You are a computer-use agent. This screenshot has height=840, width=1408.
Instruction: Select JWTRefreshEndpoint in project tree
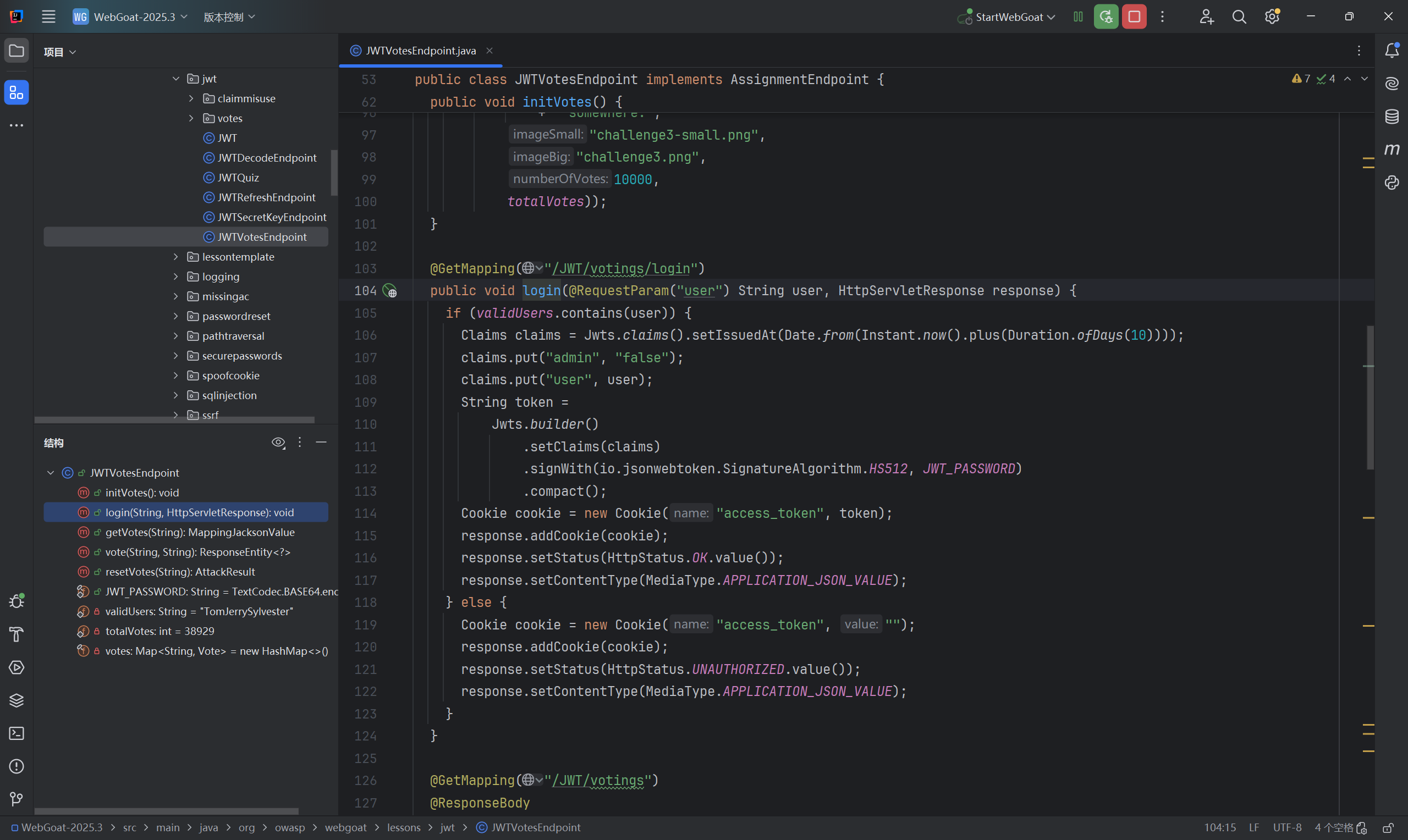coord(266,197)
